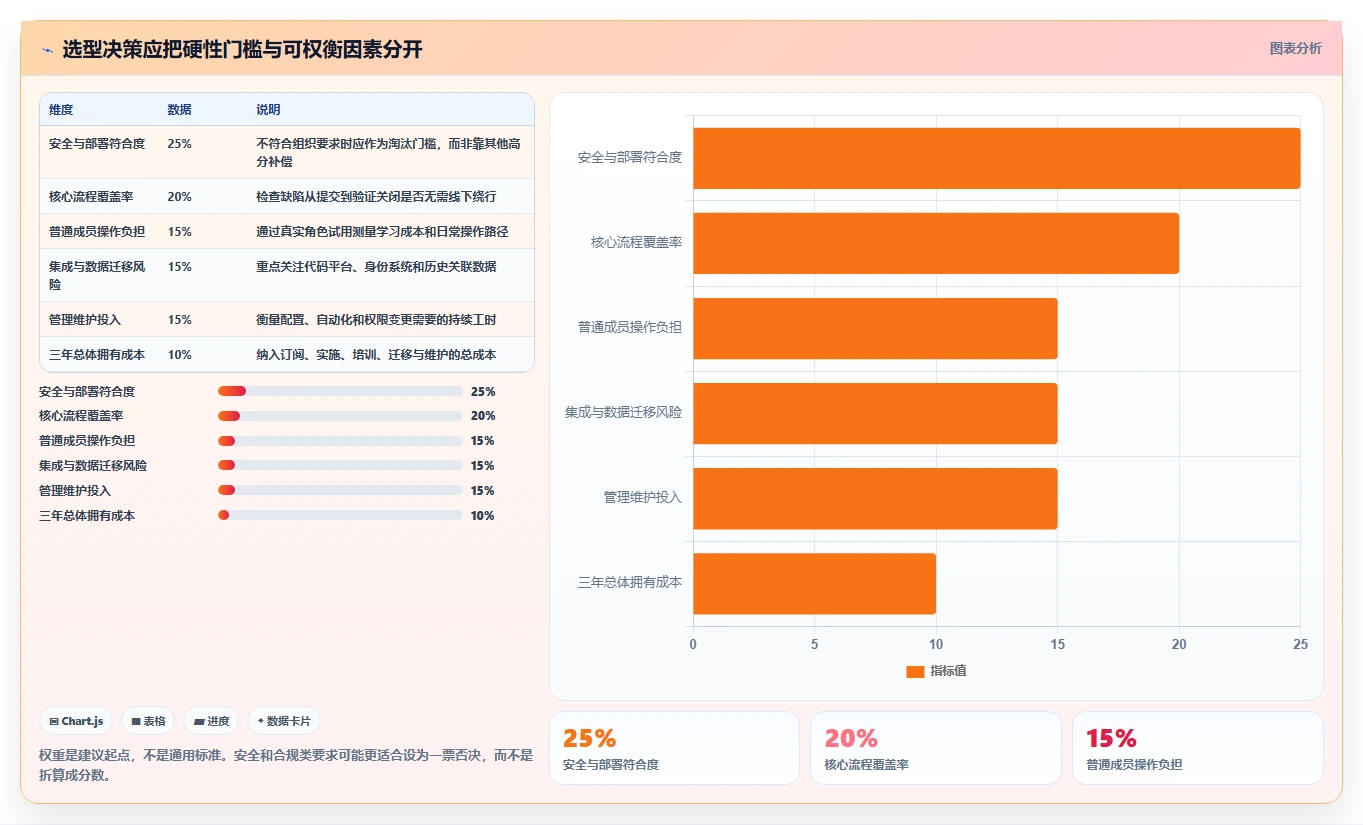Open the 20% 核心流程覆盖率 data card
The width and height of the screenshot is (1363, 825).
(x=935, y=748)
